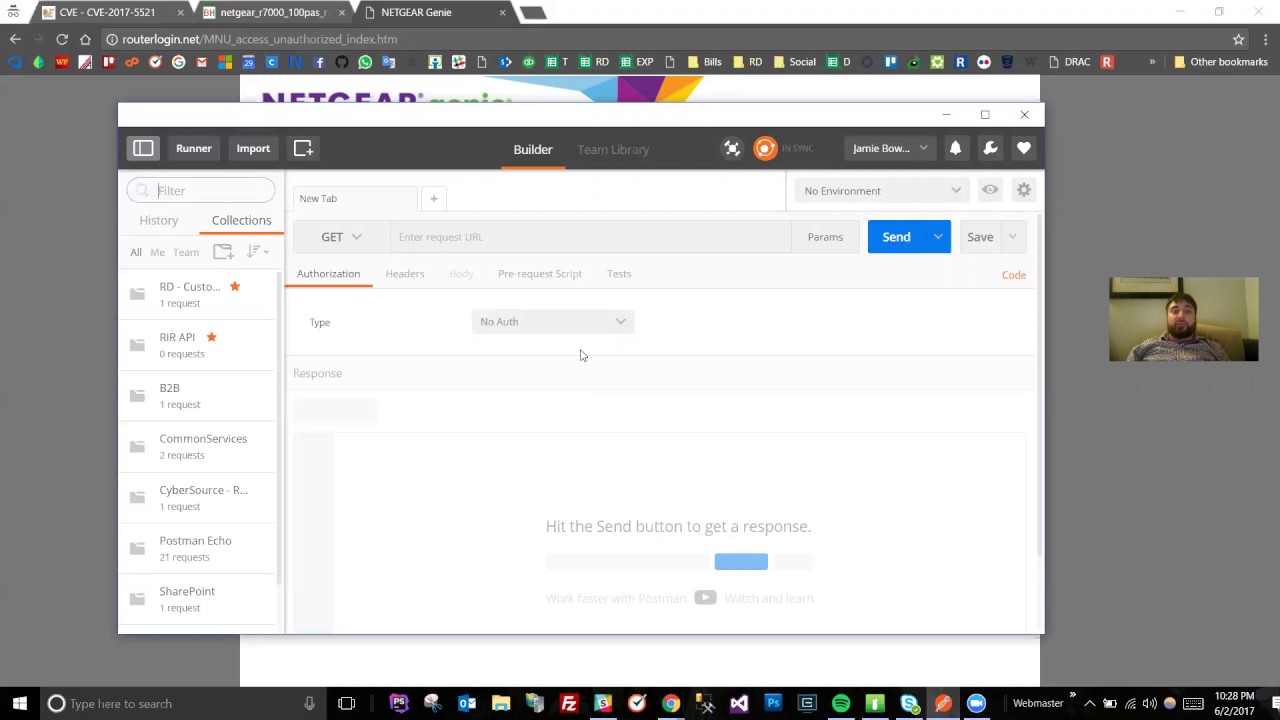This screenshot has height=720, width=1280.
Task: Click the Postman video play icon
Action: point(705,598)
